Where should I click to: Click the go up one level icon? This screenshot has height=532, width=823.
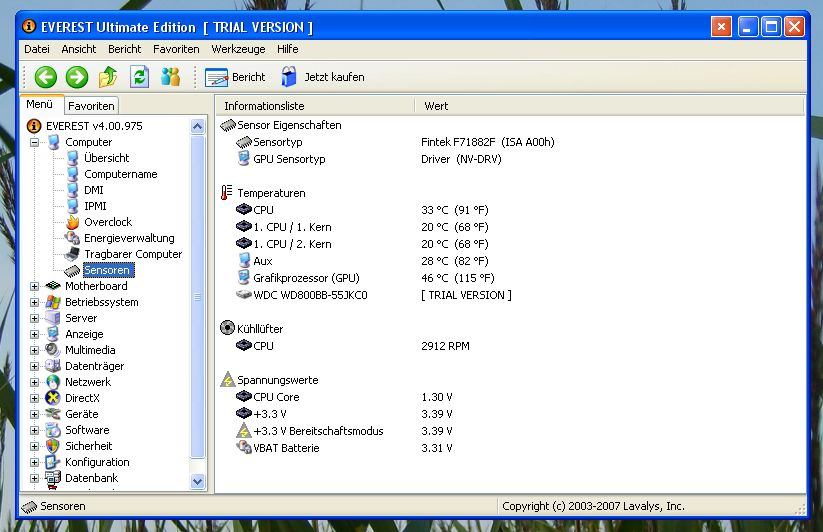click(x=108, y=77)
